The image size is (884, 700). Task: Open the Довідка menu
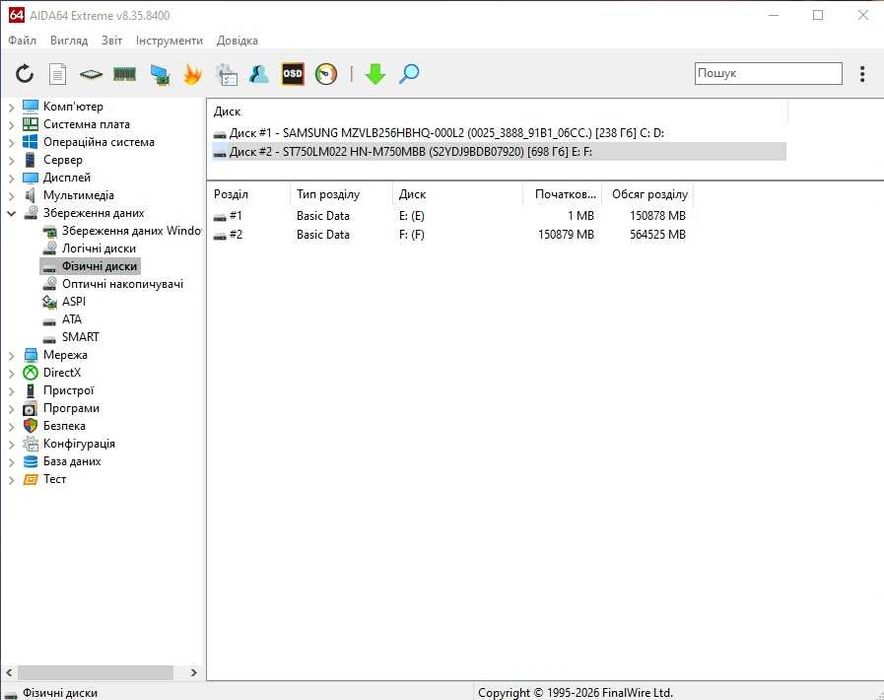point(237,41)
